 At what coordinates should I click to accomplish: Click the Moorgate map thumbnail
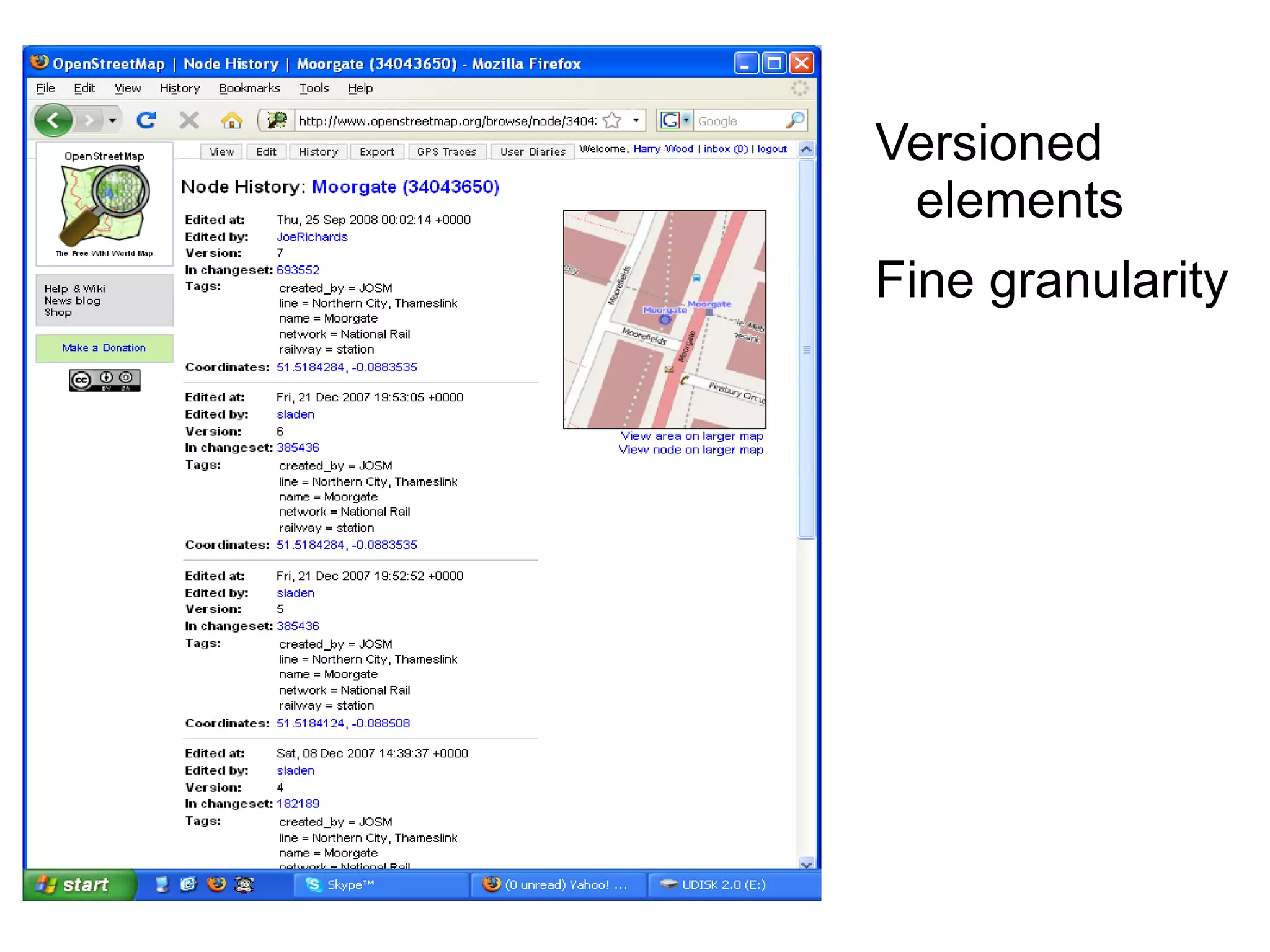665,319
